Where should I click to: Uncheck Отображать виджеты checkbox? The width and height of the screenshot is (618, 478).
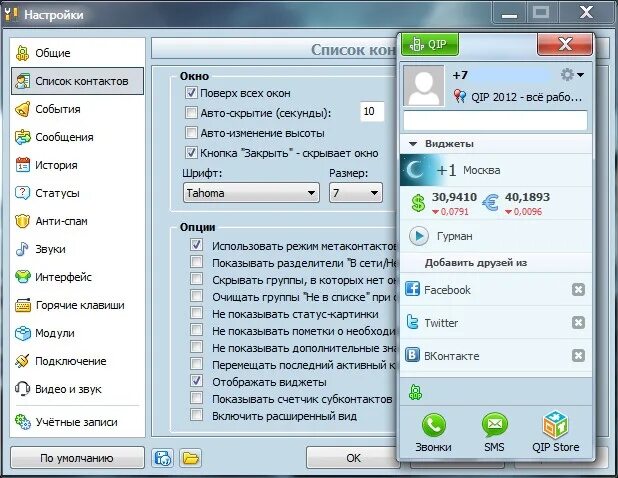coord(196,381)
